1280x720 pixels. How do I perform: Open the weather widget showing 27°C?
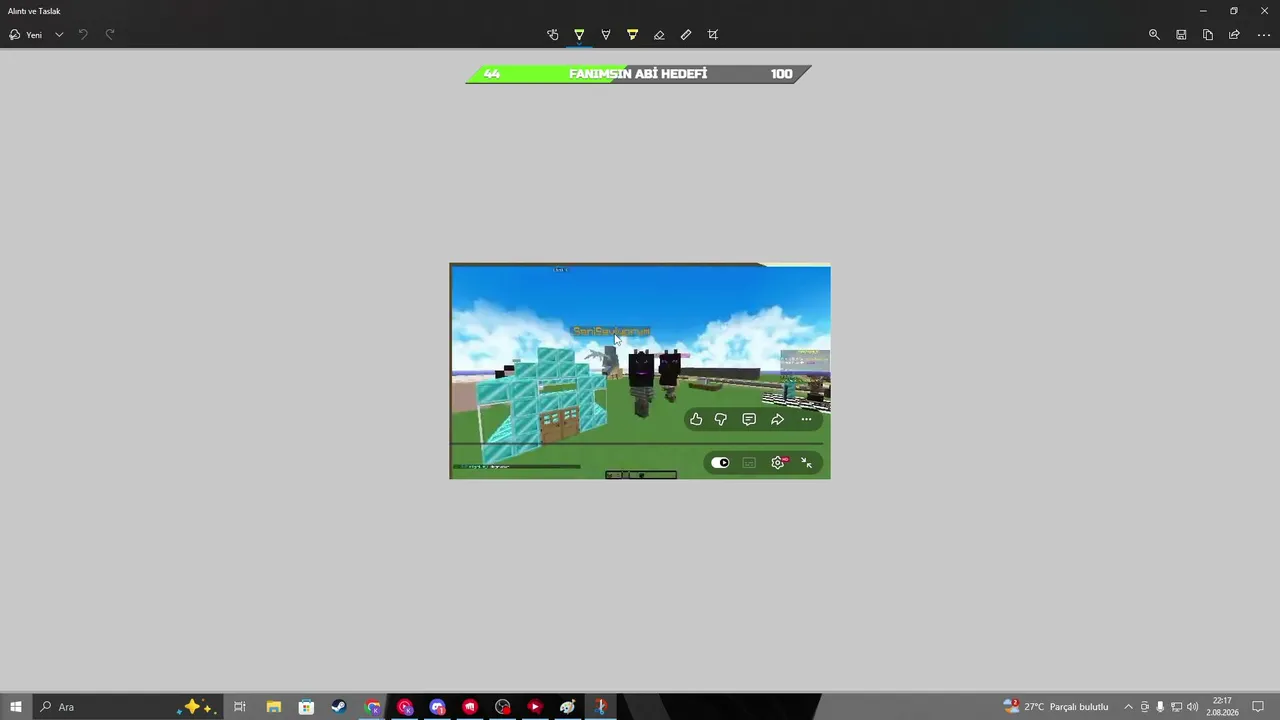(1056, 707)
